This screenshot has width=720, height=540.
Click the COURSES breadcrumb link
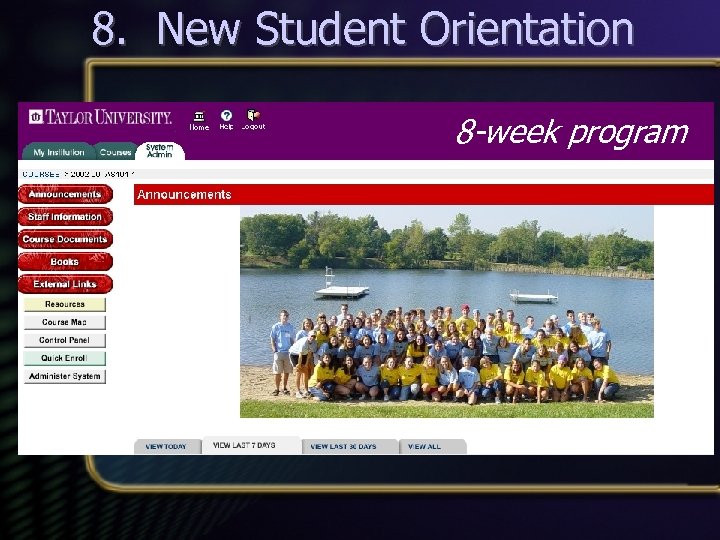pyautogui.click(x=41, y=174)
